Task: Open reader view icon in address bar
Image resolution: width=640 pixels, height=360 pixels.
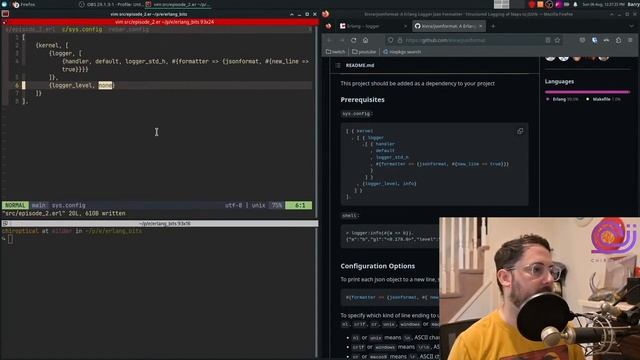Action: 548,40
